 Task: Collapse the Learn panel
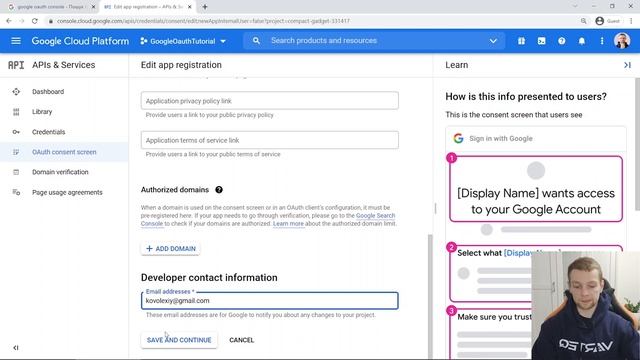coord(627,65)
